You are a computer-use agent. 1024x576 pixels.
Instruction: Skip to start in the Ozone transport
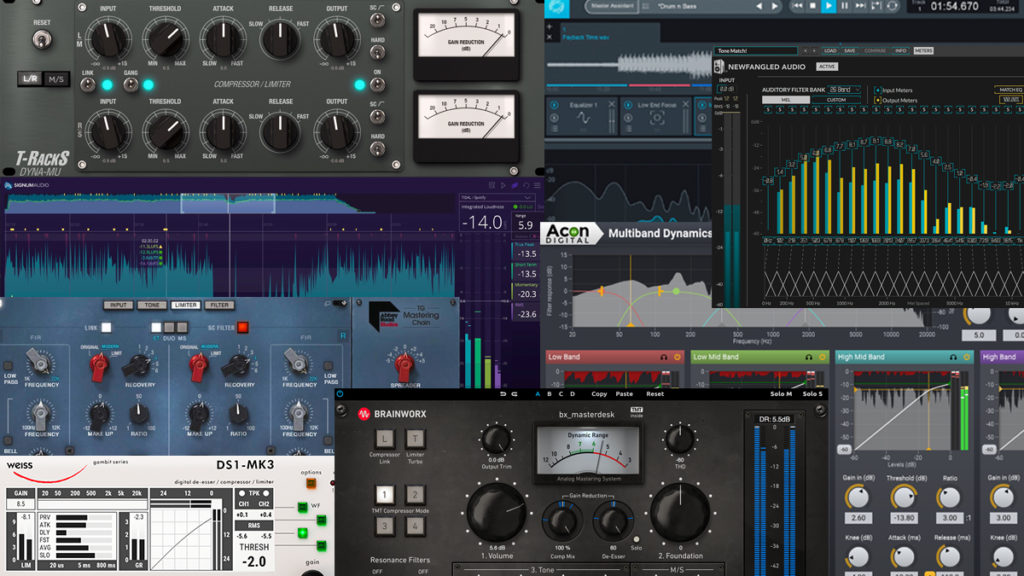point(797,6)
